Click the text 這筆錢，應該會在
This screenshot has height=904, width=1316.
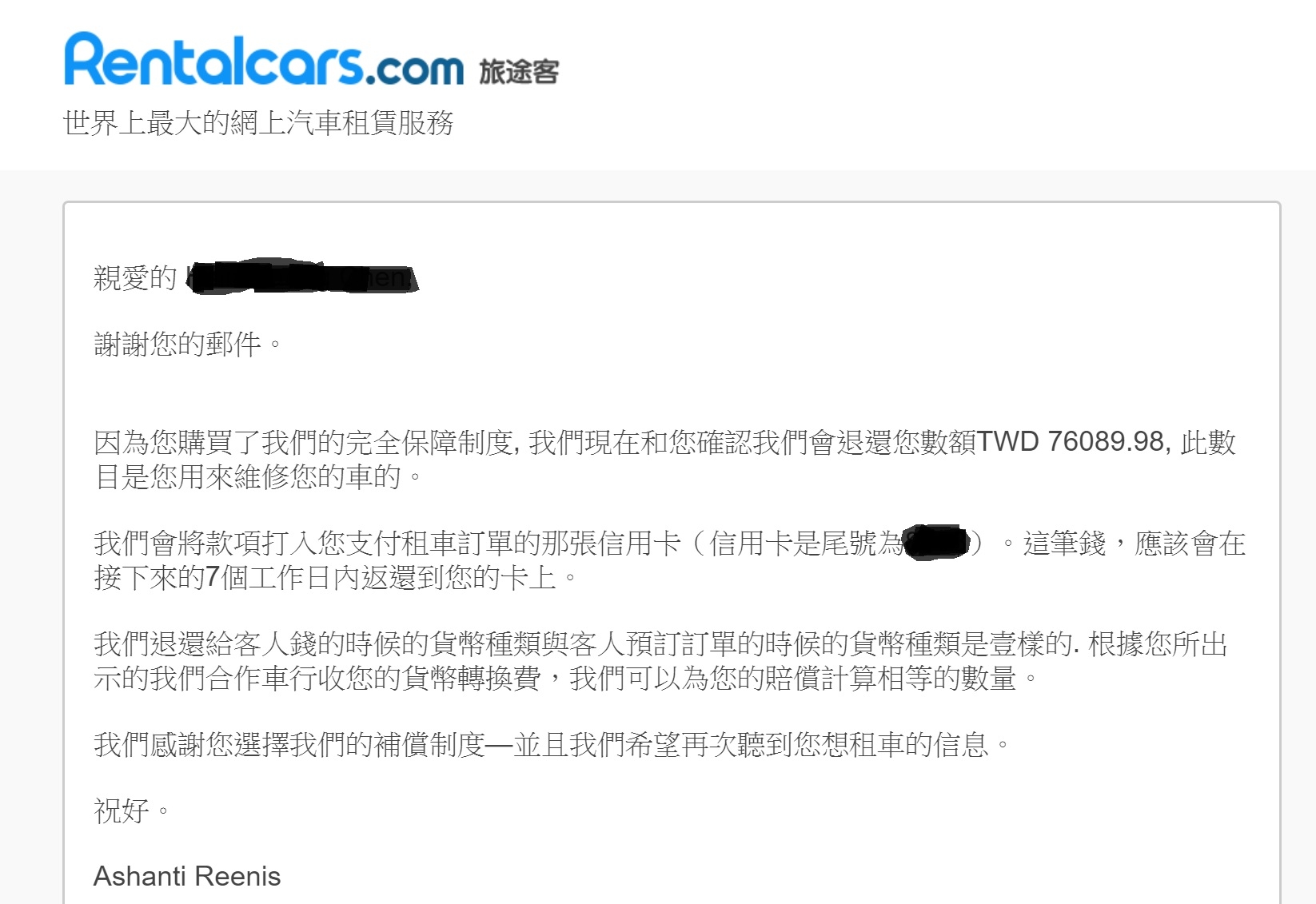point(1135,544)
